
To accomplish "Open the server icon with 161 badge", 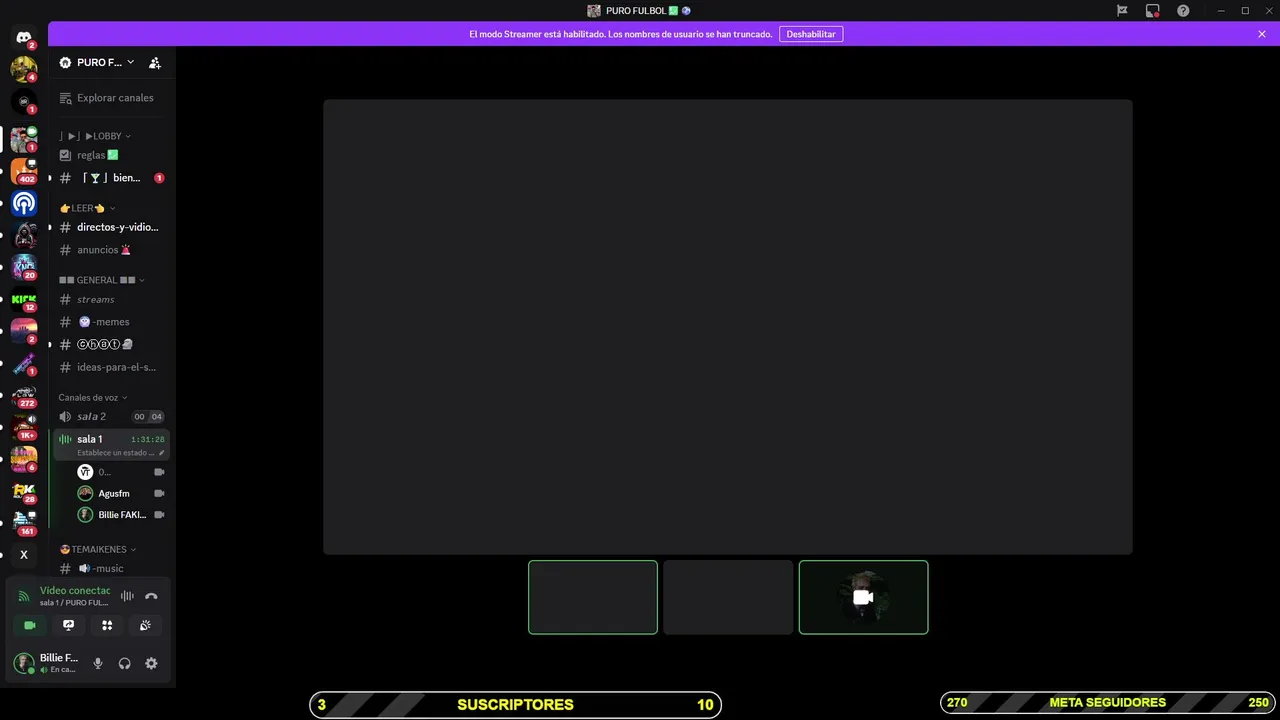I will tap(24, 523).
